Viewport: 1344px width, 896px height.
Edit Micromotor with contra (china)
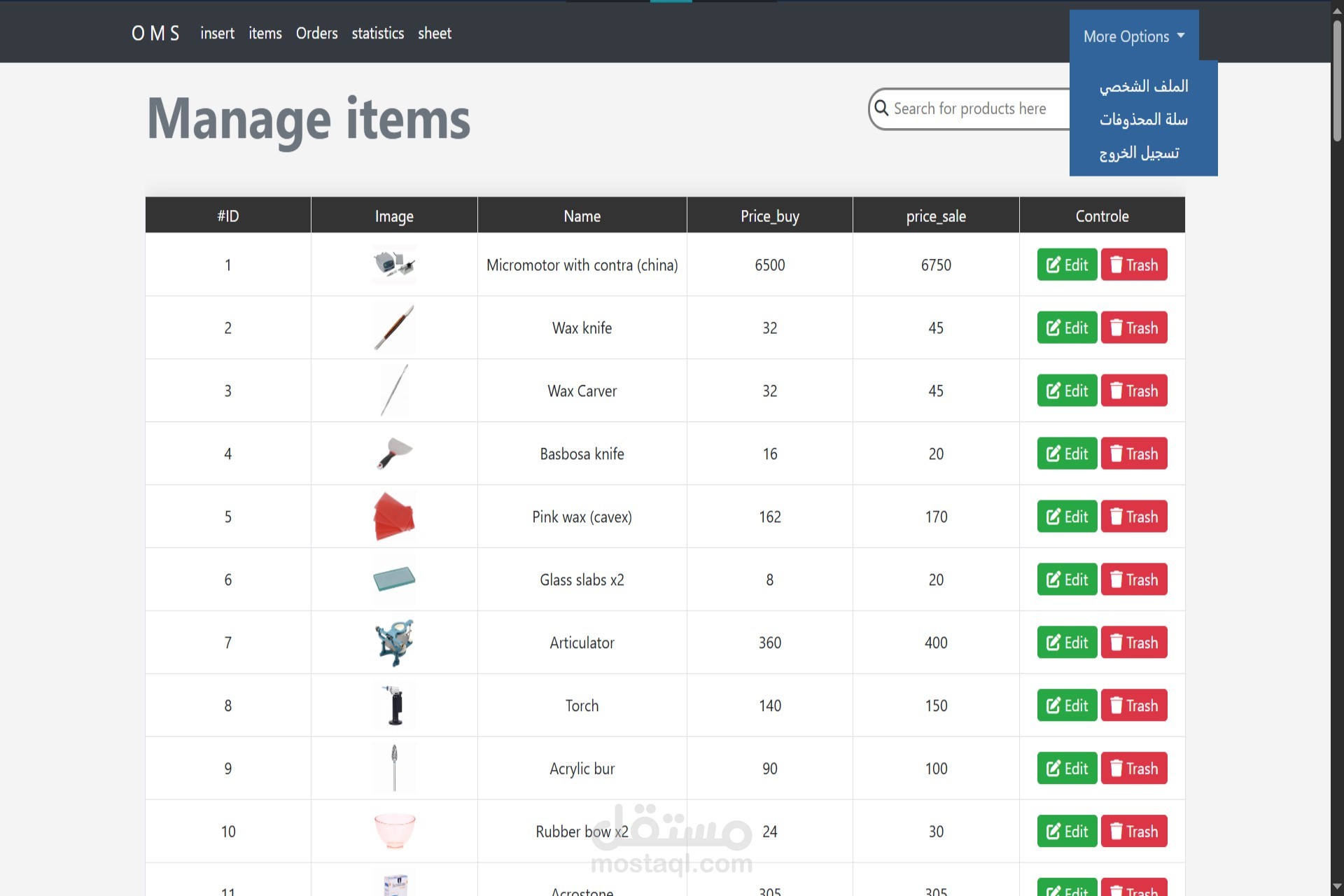[x=1067, y=265]
